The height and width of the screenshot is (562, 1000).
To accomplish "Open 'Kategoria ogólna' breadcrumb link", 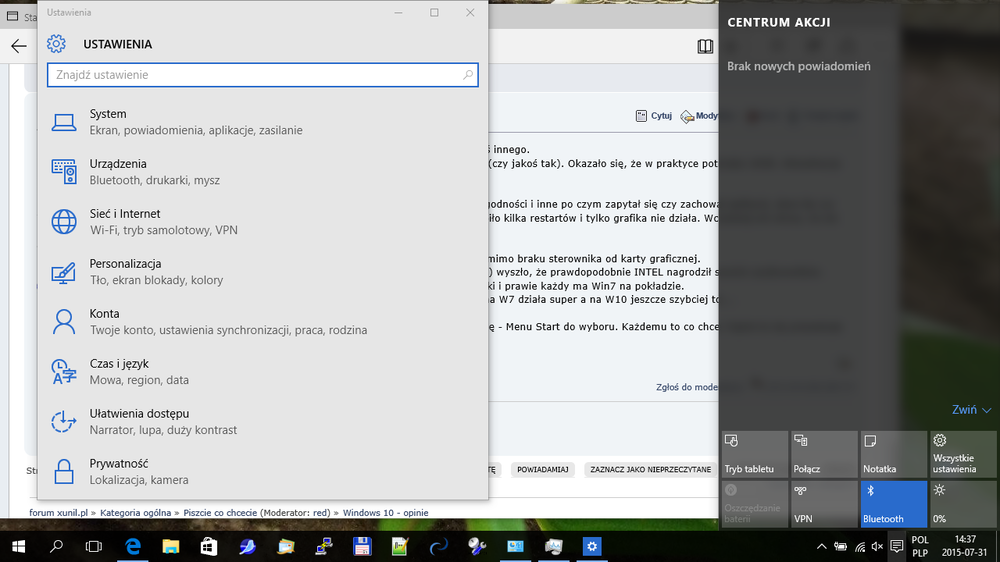I will tap(135, 512).
